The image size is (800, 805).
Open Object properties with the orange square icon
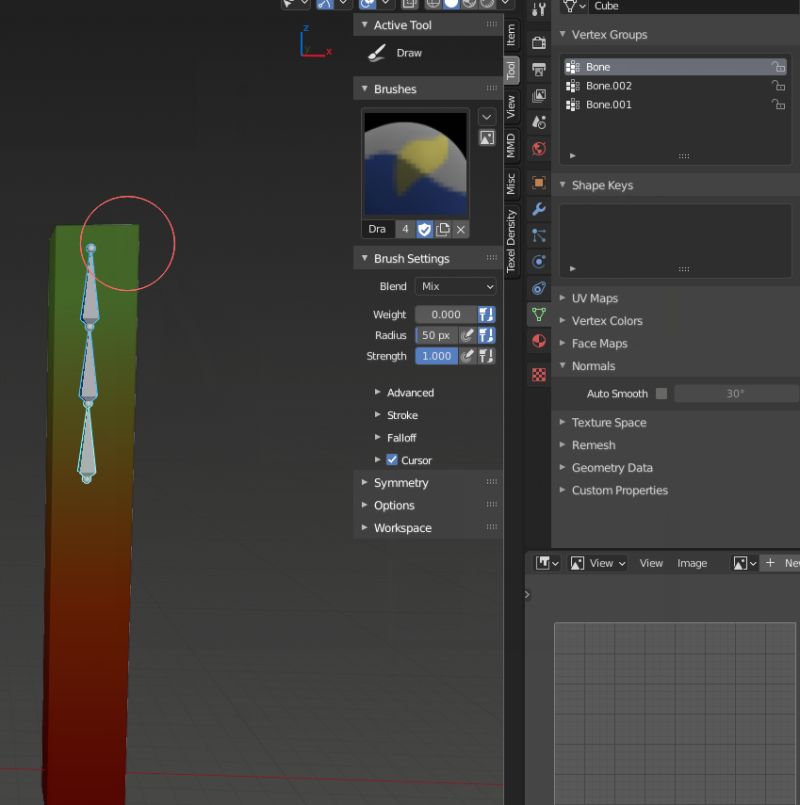(x=538, y=181)
